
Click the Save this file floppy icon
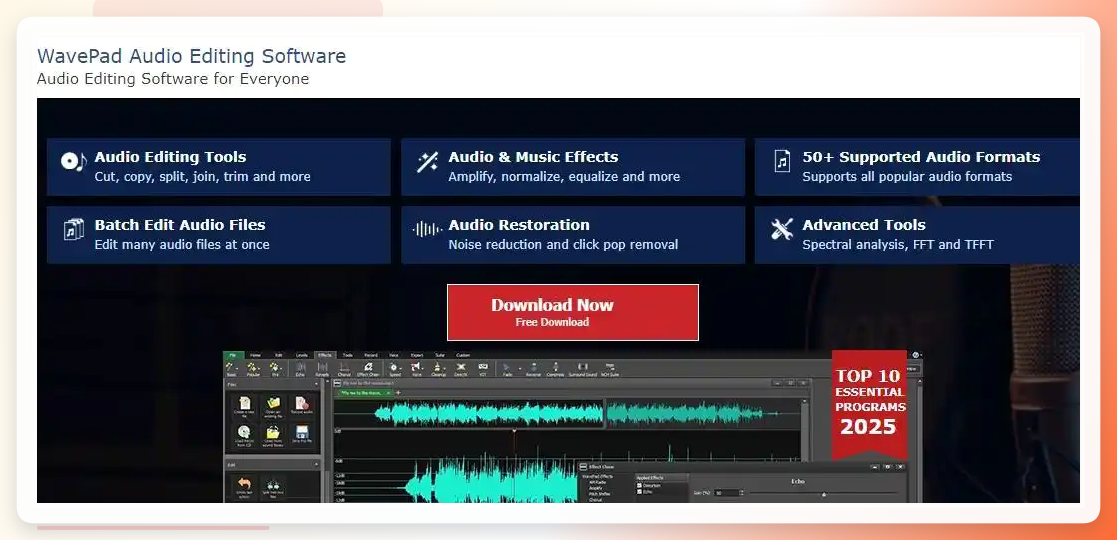(302, 434)
